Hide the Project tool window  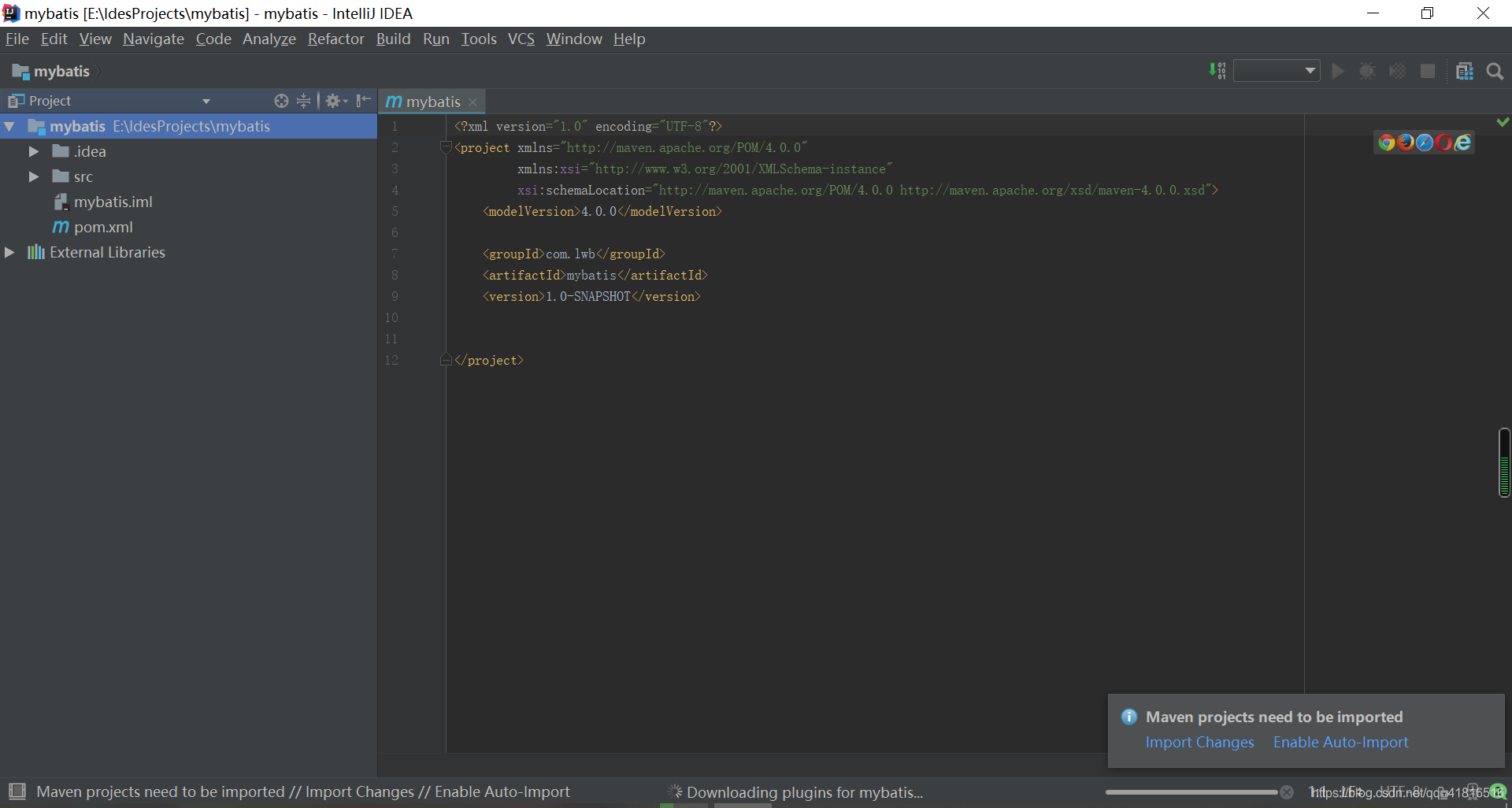tap(363, 101)
